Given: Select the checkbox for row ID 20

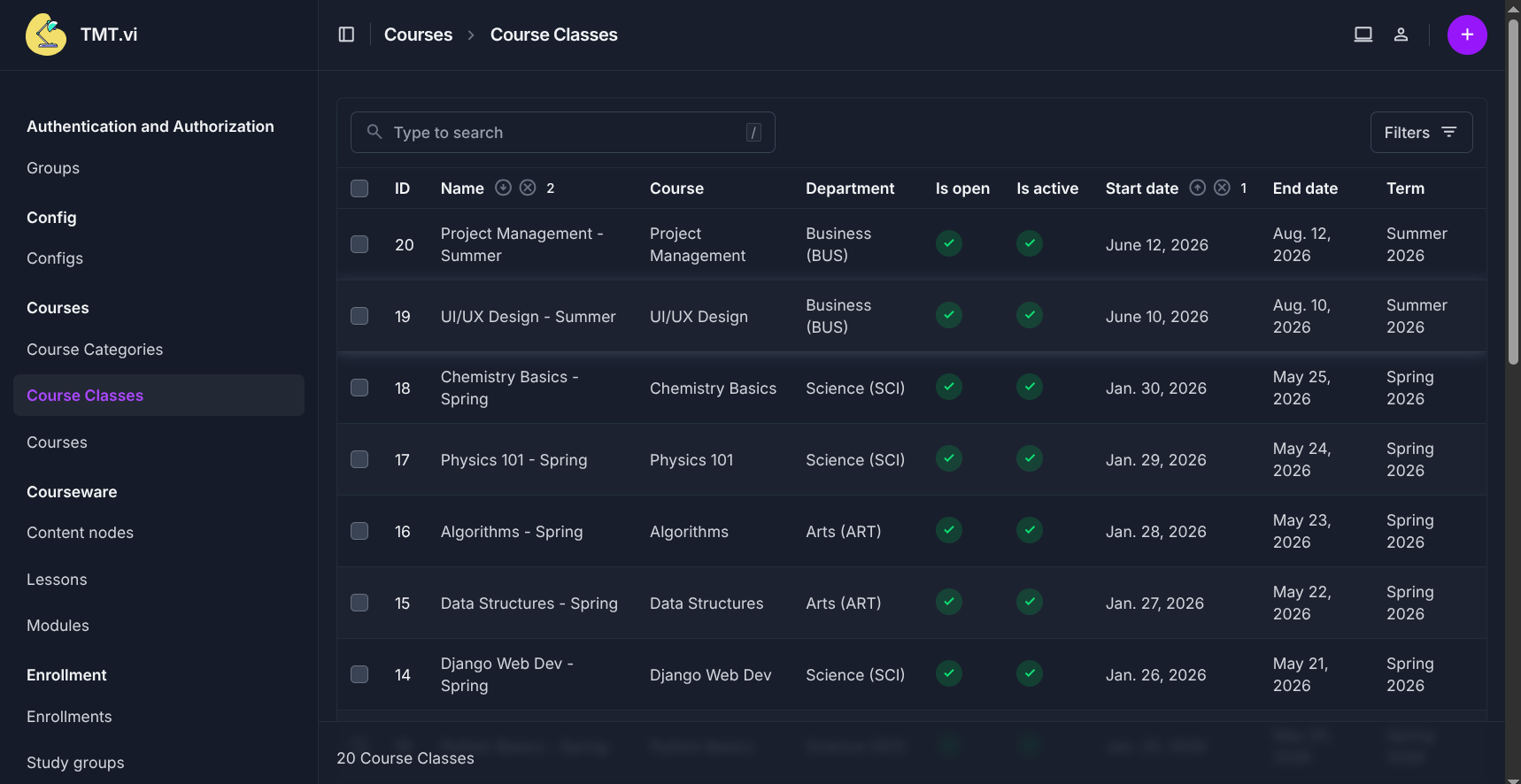Looking at the screenshot, I should 359,244.
